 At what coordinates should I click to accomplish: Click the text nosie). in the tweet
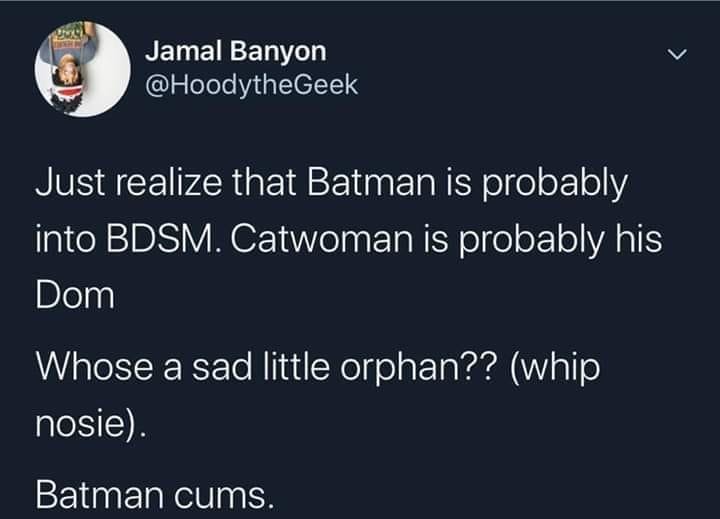pos(90,423)
